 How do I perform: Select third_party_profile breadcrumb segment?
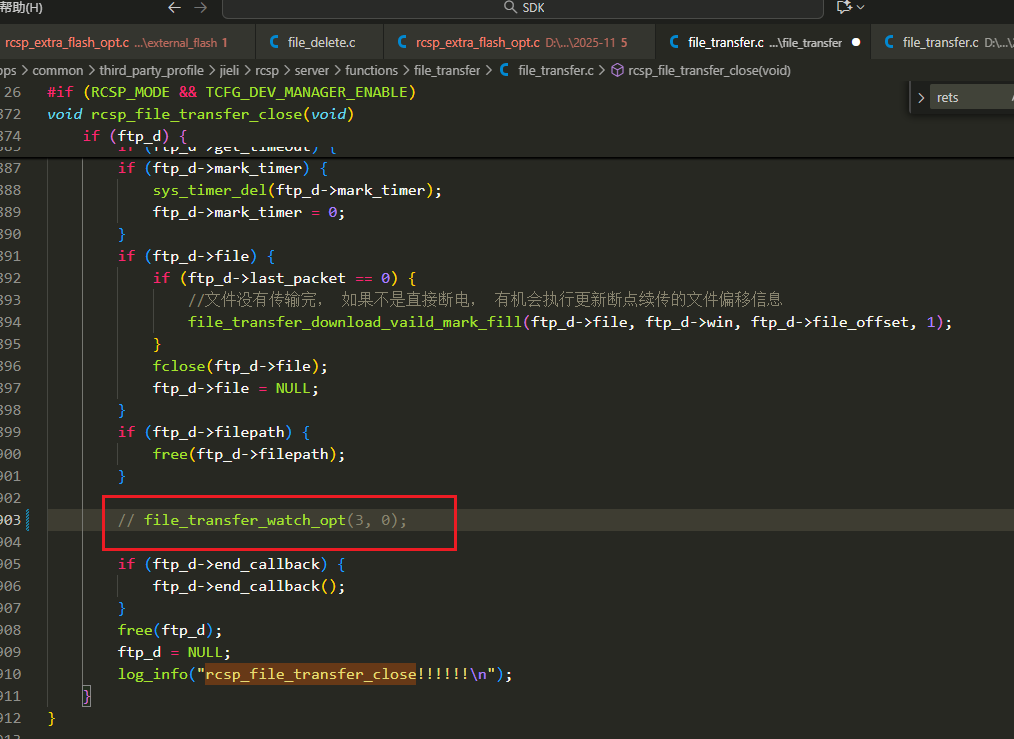(151, 70)
